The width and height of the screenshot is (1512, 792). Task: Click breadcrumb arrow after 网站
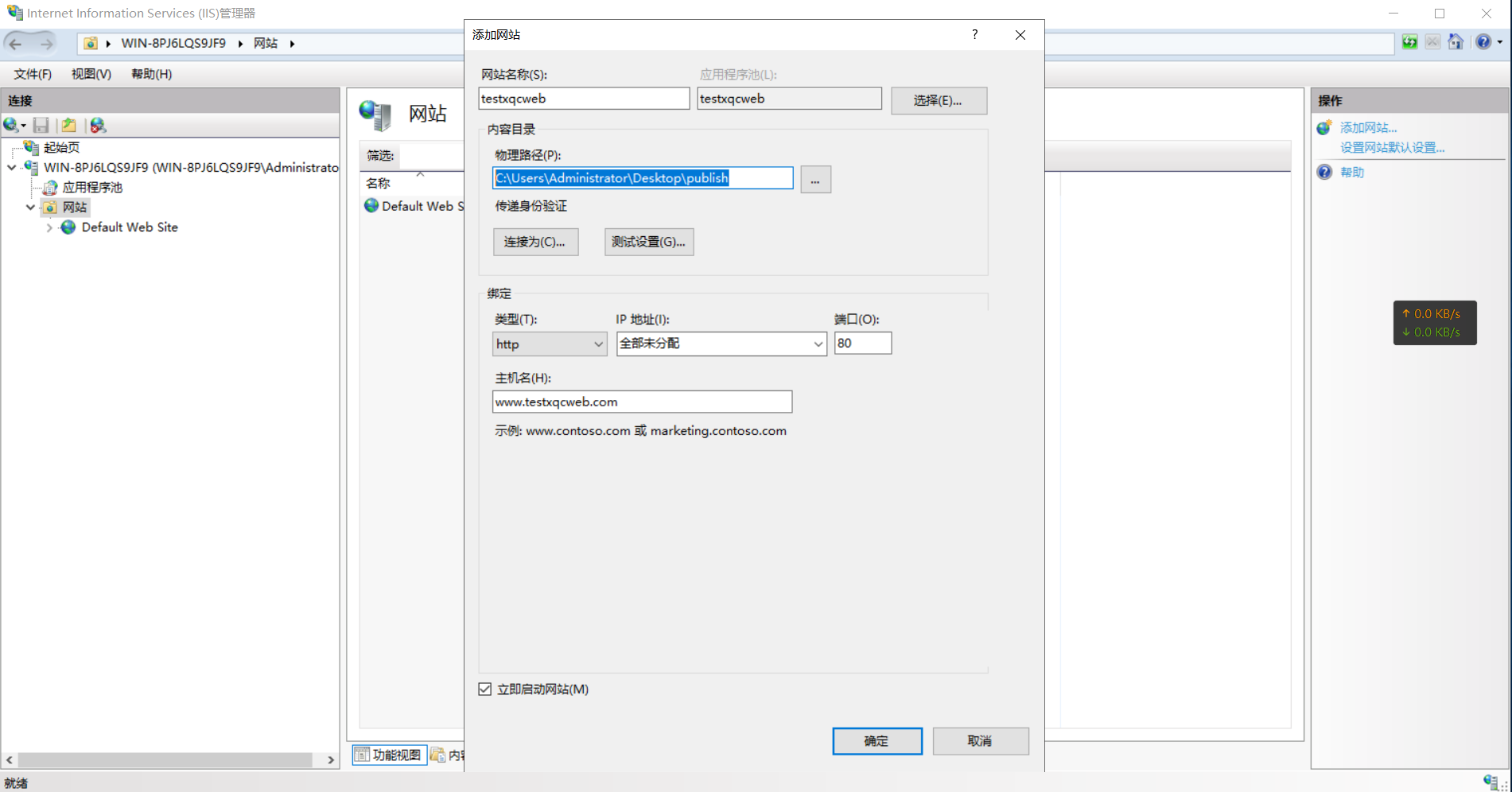pos(292,44)
